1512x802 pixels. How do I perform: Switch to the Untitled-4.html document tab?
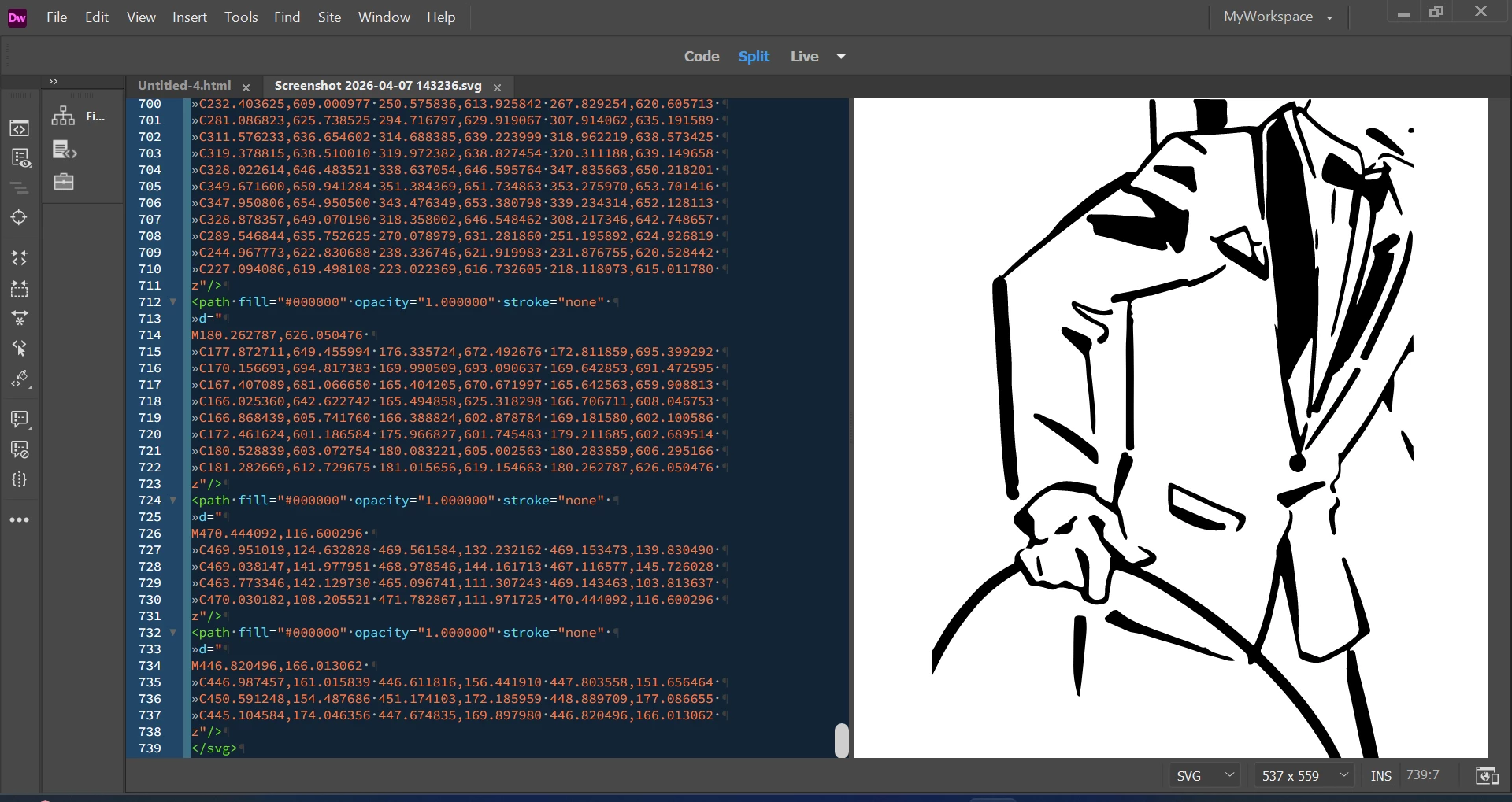point(184,86)
